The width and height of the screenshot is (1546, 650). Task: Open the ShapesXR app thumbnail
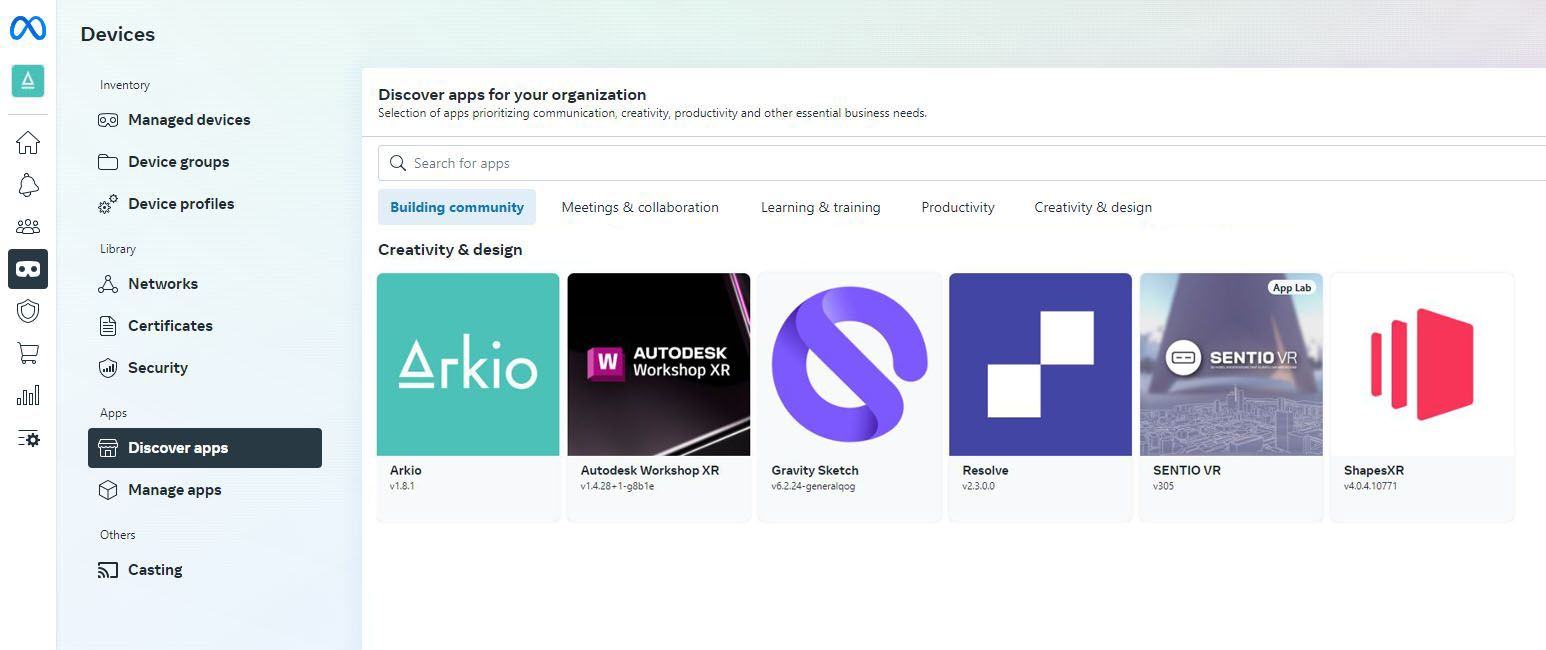(x=1422, y=365)
